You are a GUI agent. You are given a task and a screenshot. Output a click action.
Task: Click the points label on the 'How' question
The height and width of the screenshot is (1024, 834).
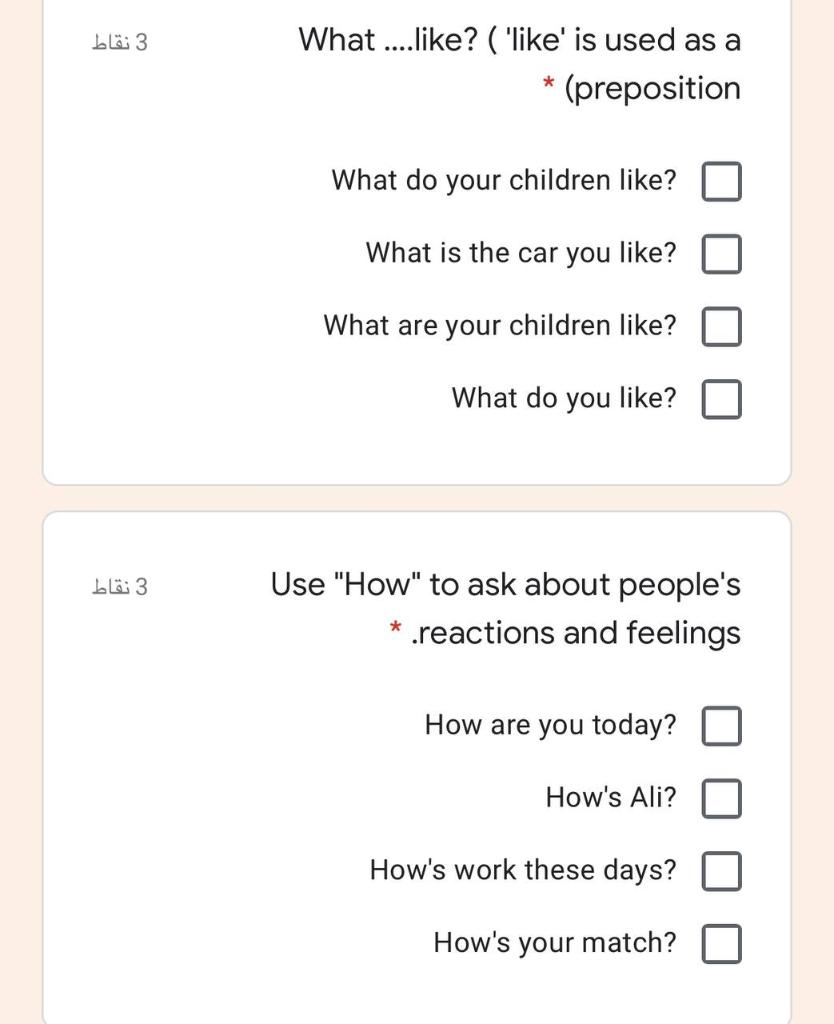[x=120, y=586]
